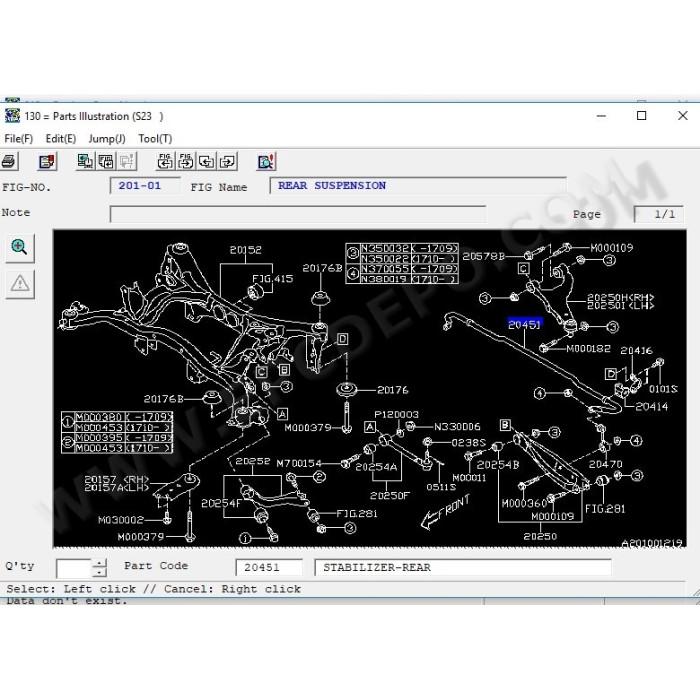Viewport: 700px width, 700px height.
Task: Select part N330006 in diagram
Action: pyautogui.click(x=457, y=427)
